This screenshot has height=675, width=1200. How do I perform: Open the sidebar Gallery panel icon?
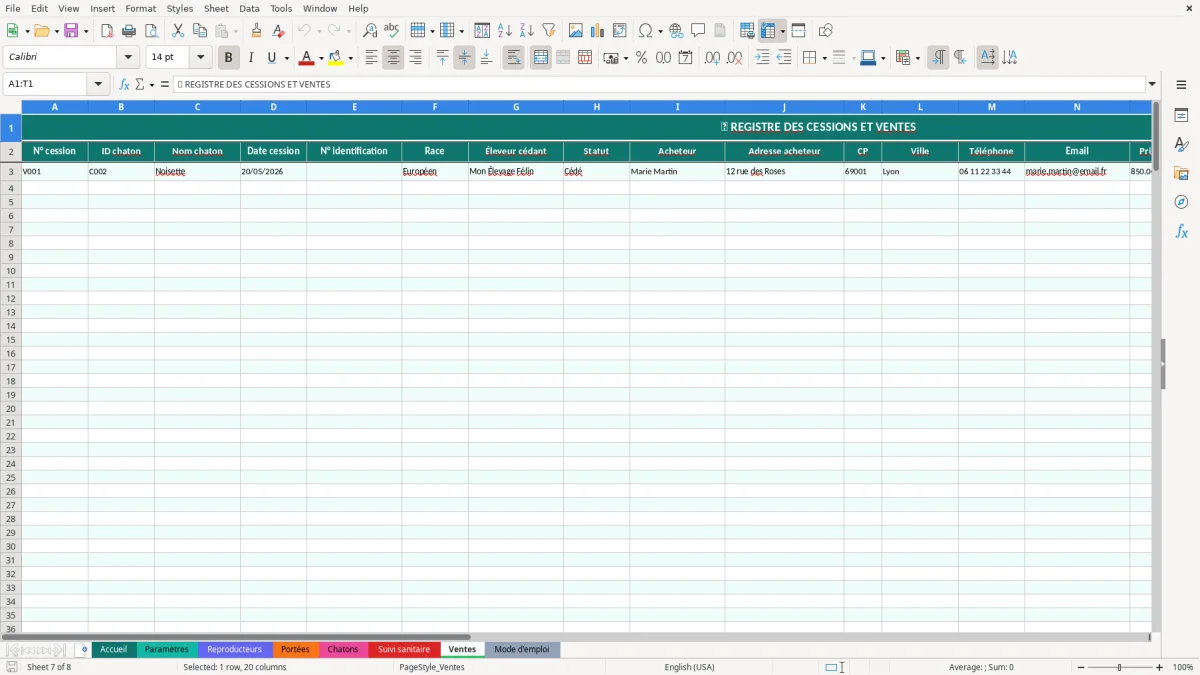1181,174
